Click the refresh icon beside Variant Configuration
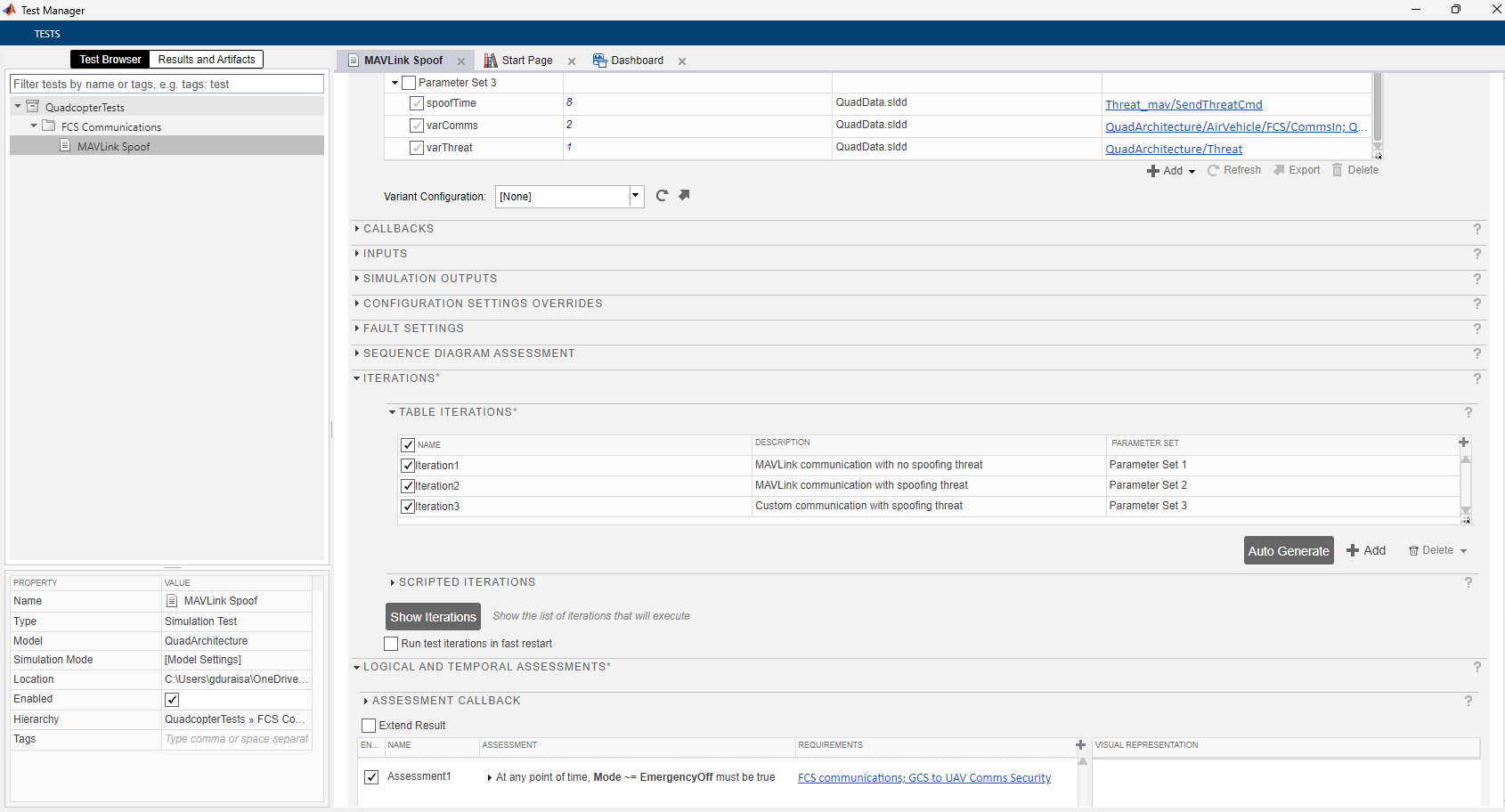Image resolution: width=1505 pixels, height=812 pixels. [662, 196]
